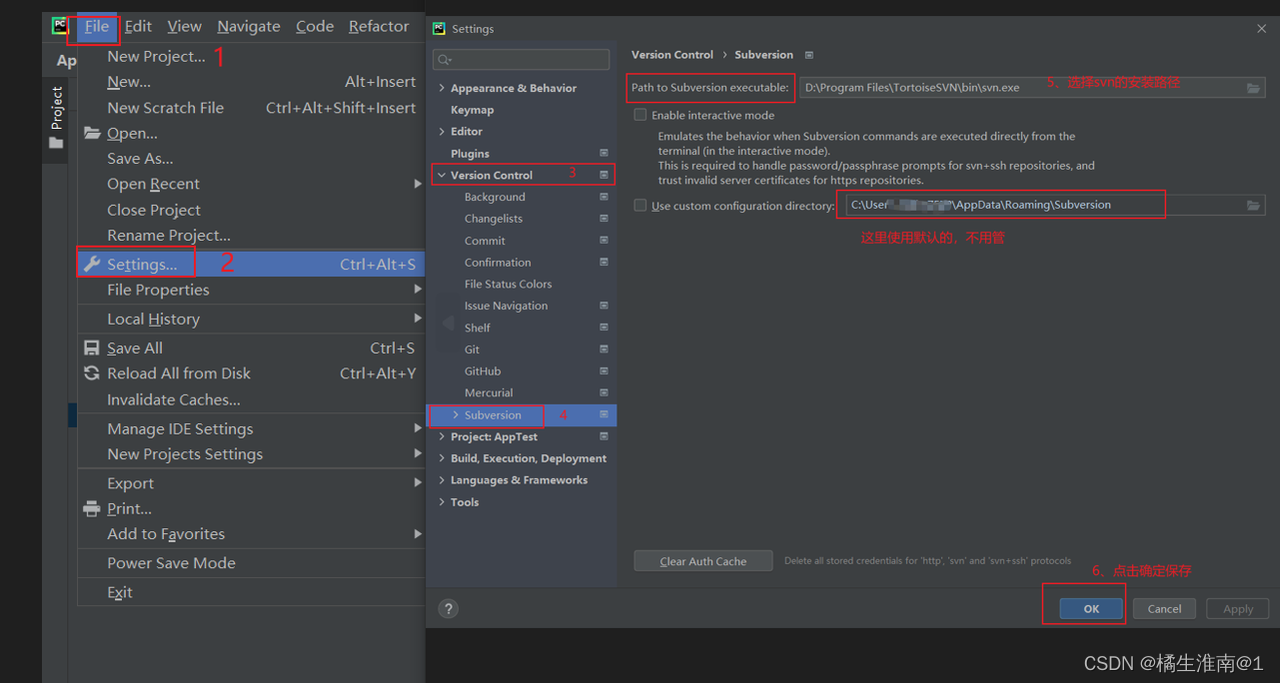The width and height of the screenshot is (1280, 683).
Task: Click Reload All from Disk refresh icon
Action: 92,373
